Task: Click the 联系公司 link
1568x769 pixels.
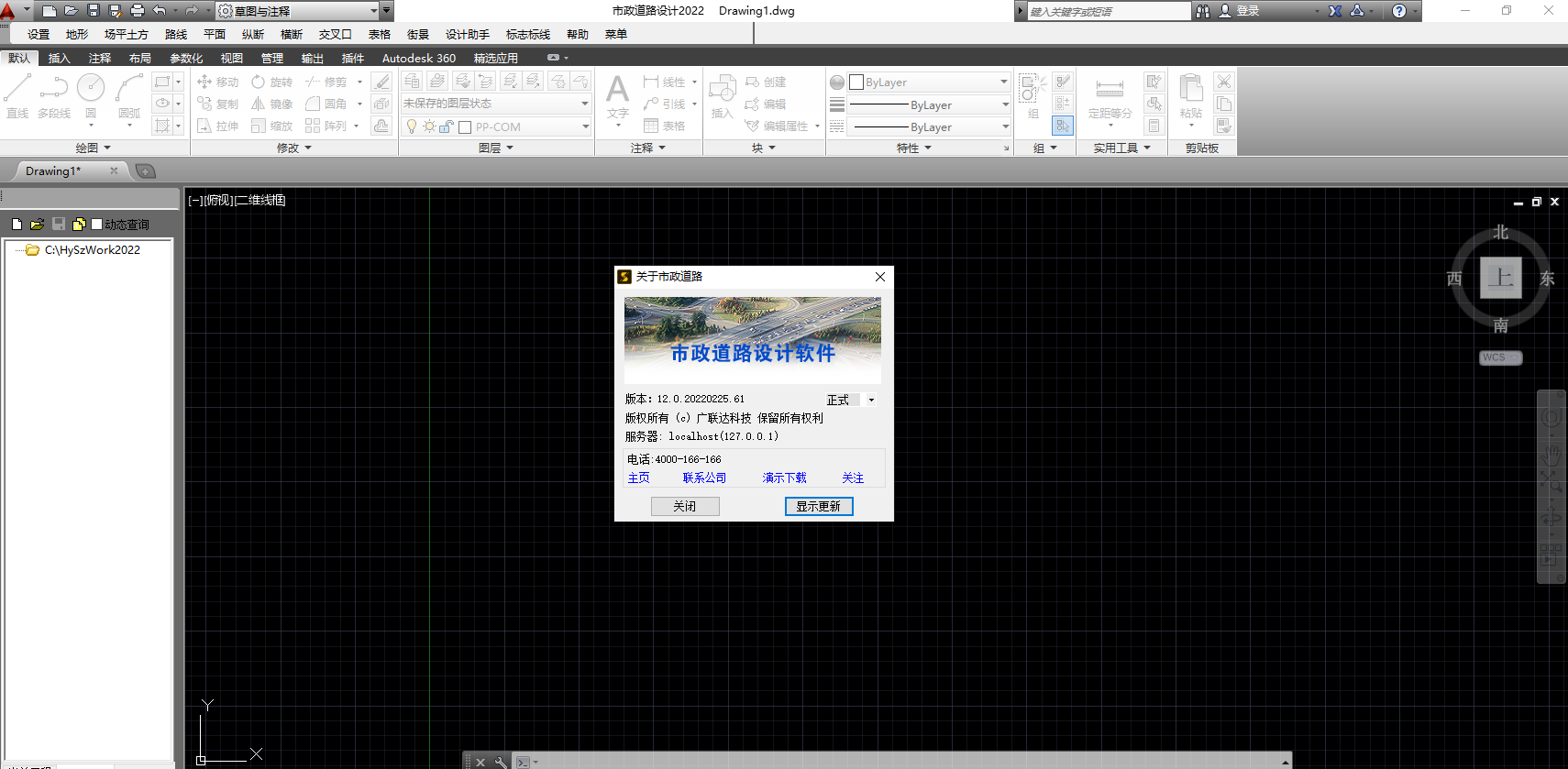Action: click(704, 478)
